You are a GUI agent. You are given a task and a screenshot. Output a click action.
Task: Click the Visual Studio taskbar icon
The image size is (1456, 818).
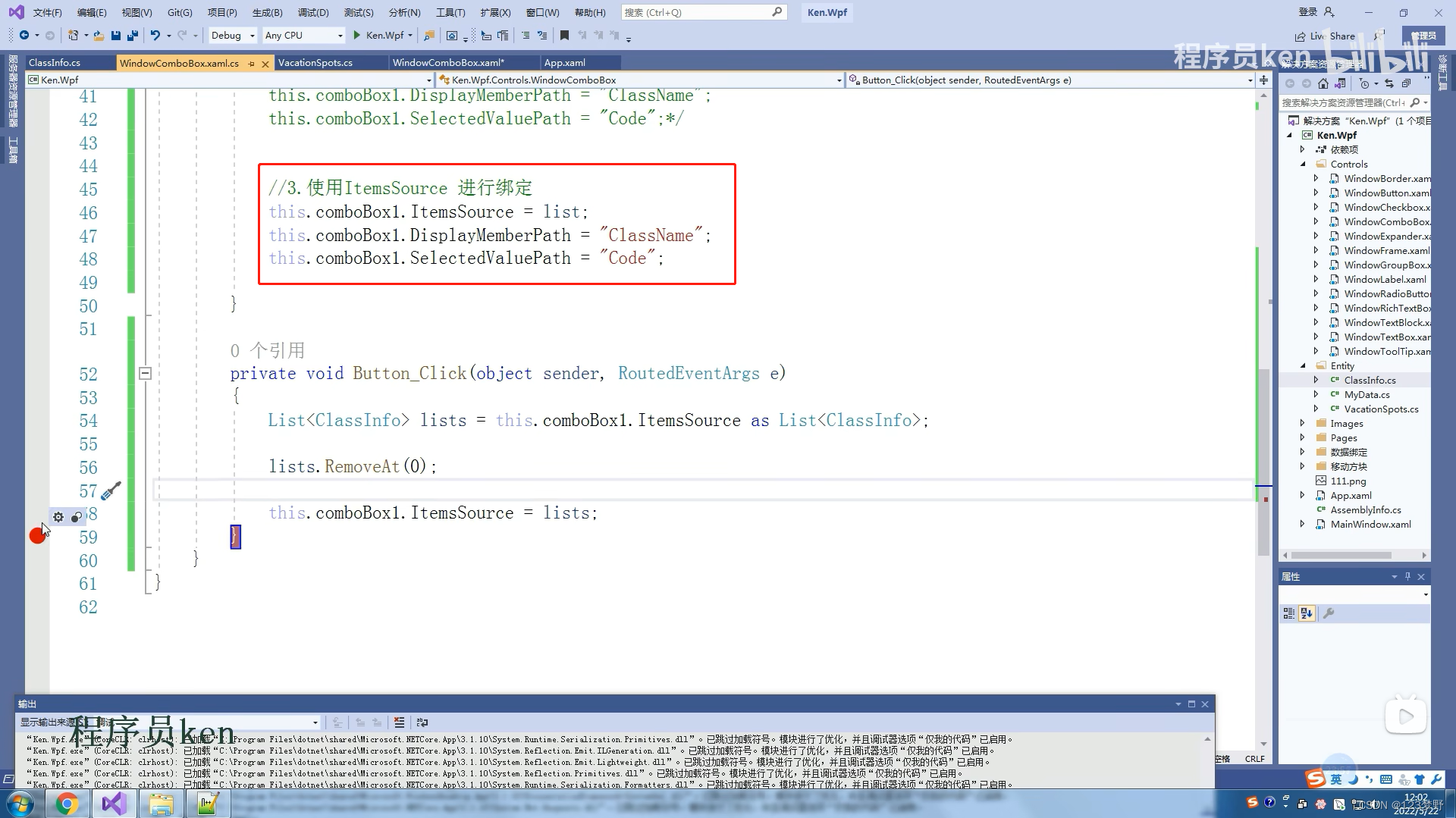[x=114, y=804]
